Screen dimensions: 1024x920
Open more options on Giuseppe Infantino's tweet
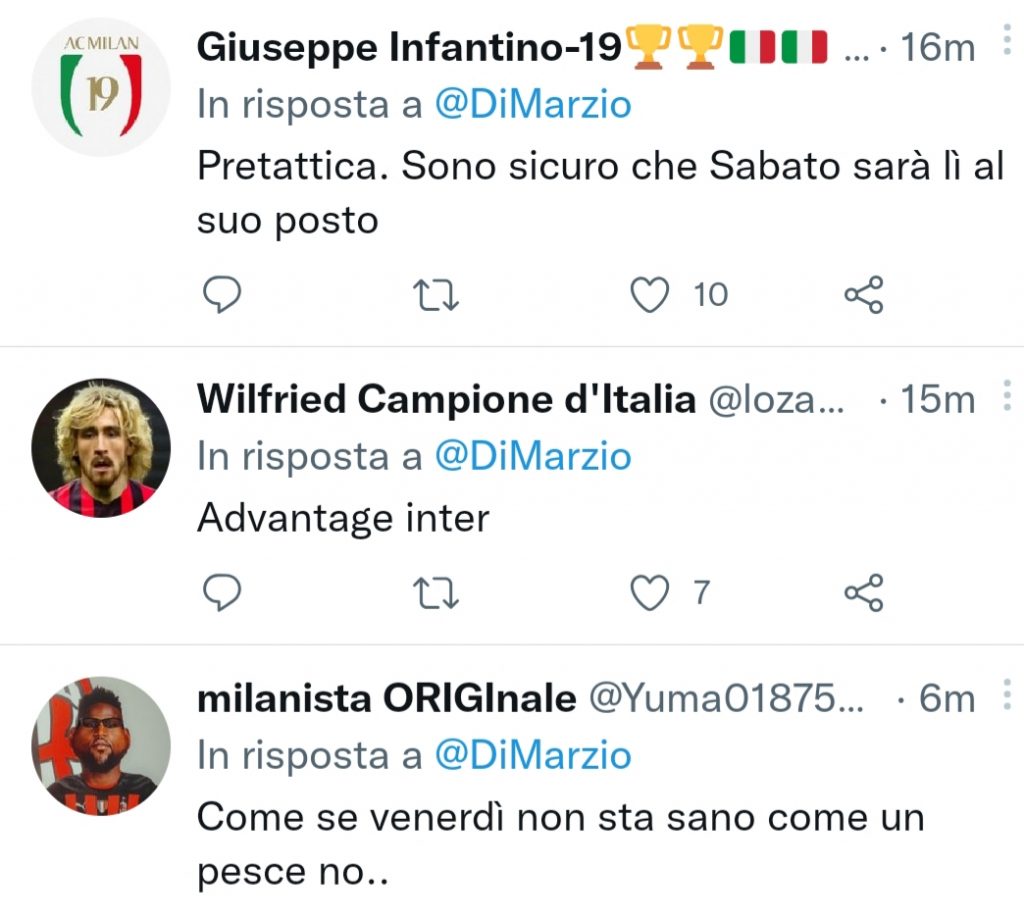pos(1005,44)
